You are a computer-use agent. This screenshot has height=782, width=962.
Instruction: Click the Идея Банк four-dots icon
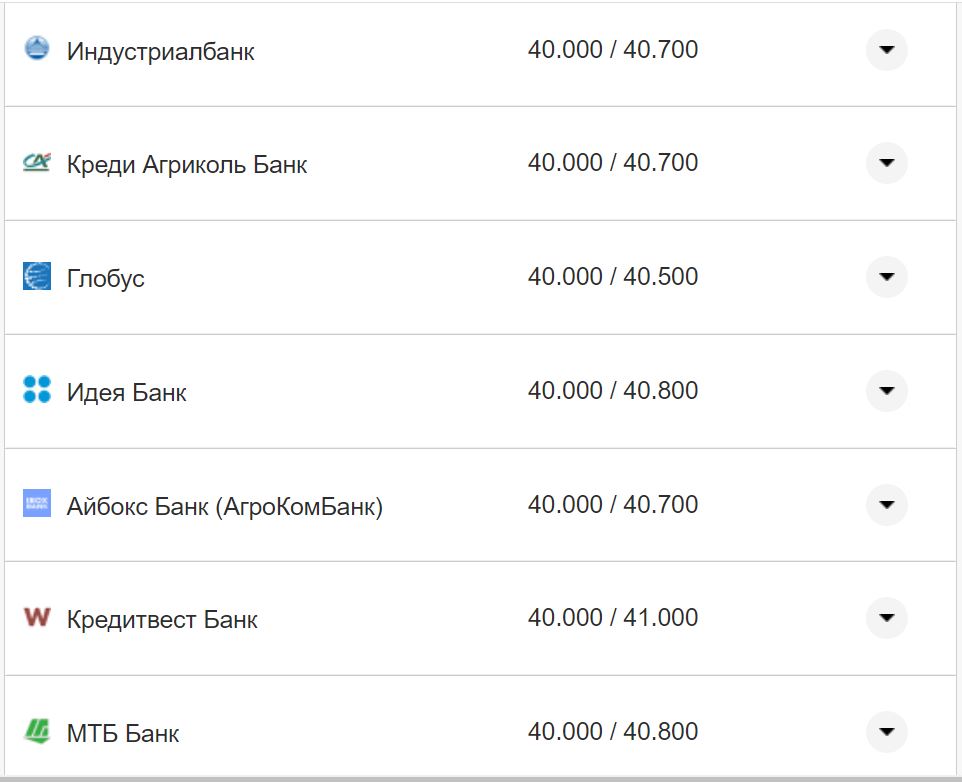(x=36, y=390)
